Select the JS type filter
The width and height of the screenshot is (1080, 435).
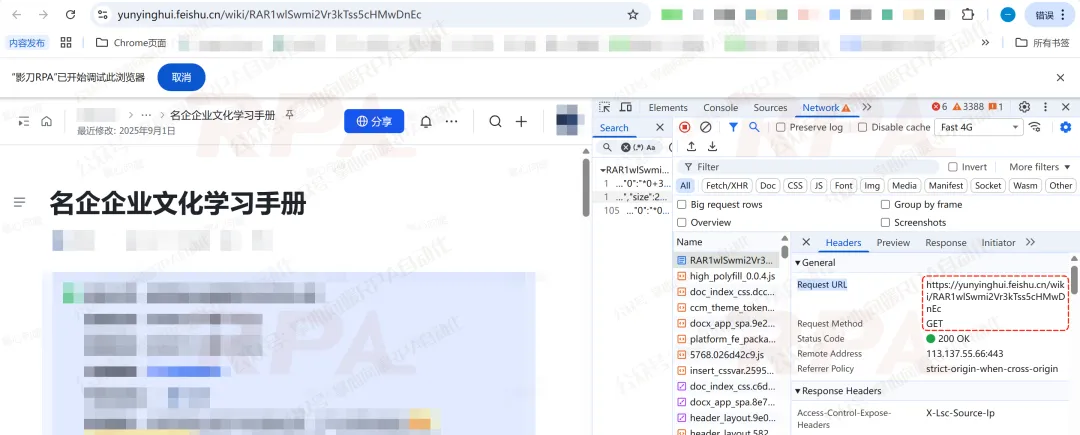click(x=818, y=185)
